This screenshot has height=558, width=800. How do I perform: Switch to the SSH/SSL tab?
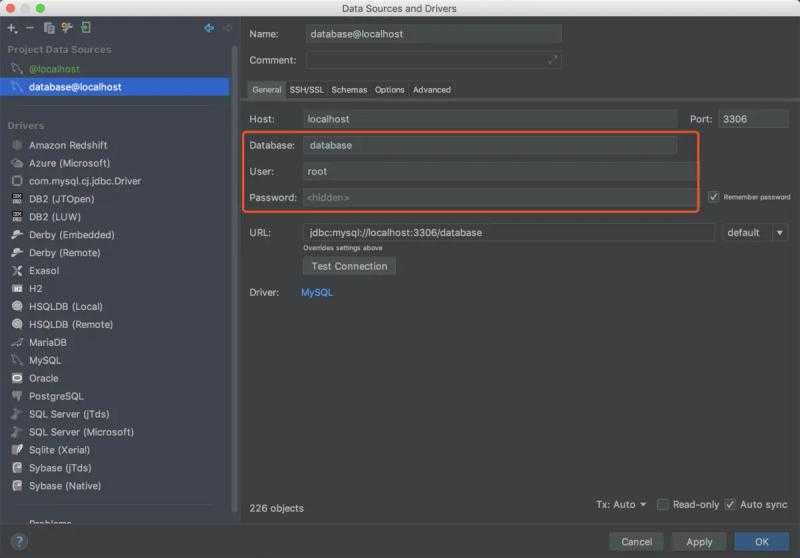coord(307,90)
